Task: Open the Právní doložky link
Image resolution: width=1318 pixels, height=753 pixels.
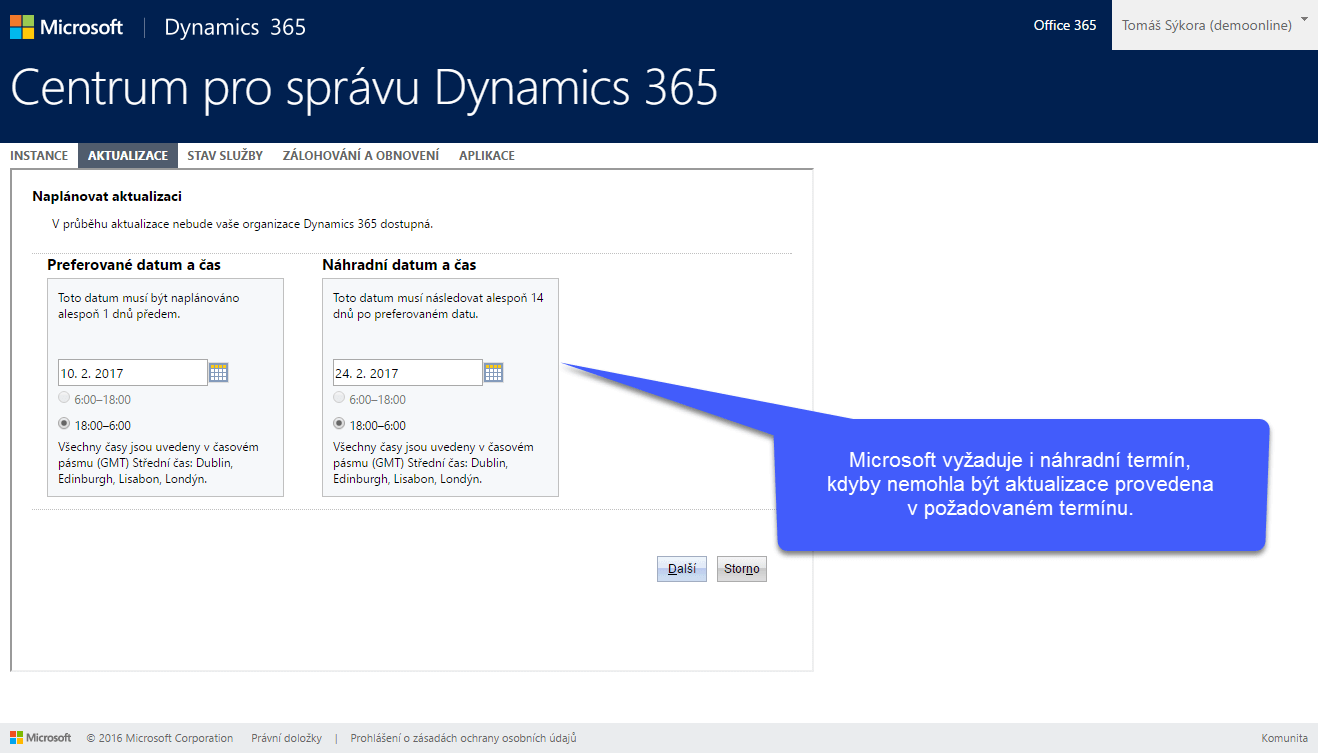Action: coord(286,739)
